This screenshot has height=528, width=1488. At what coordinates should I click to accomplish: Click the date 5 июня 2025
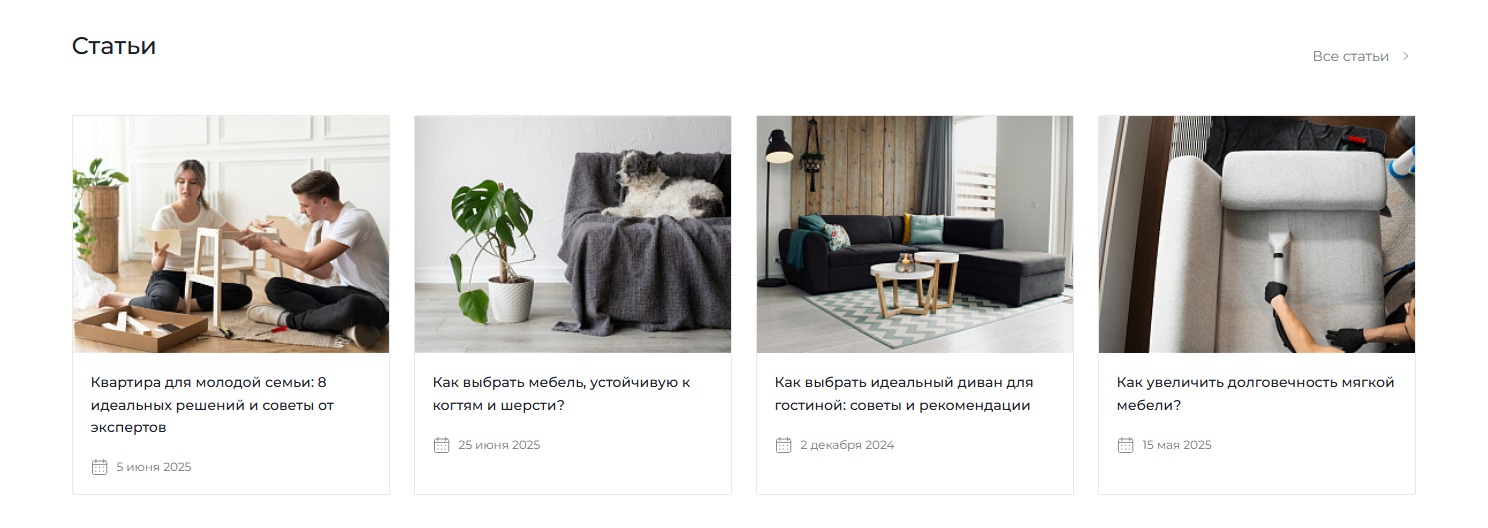(x=153, y=467)
